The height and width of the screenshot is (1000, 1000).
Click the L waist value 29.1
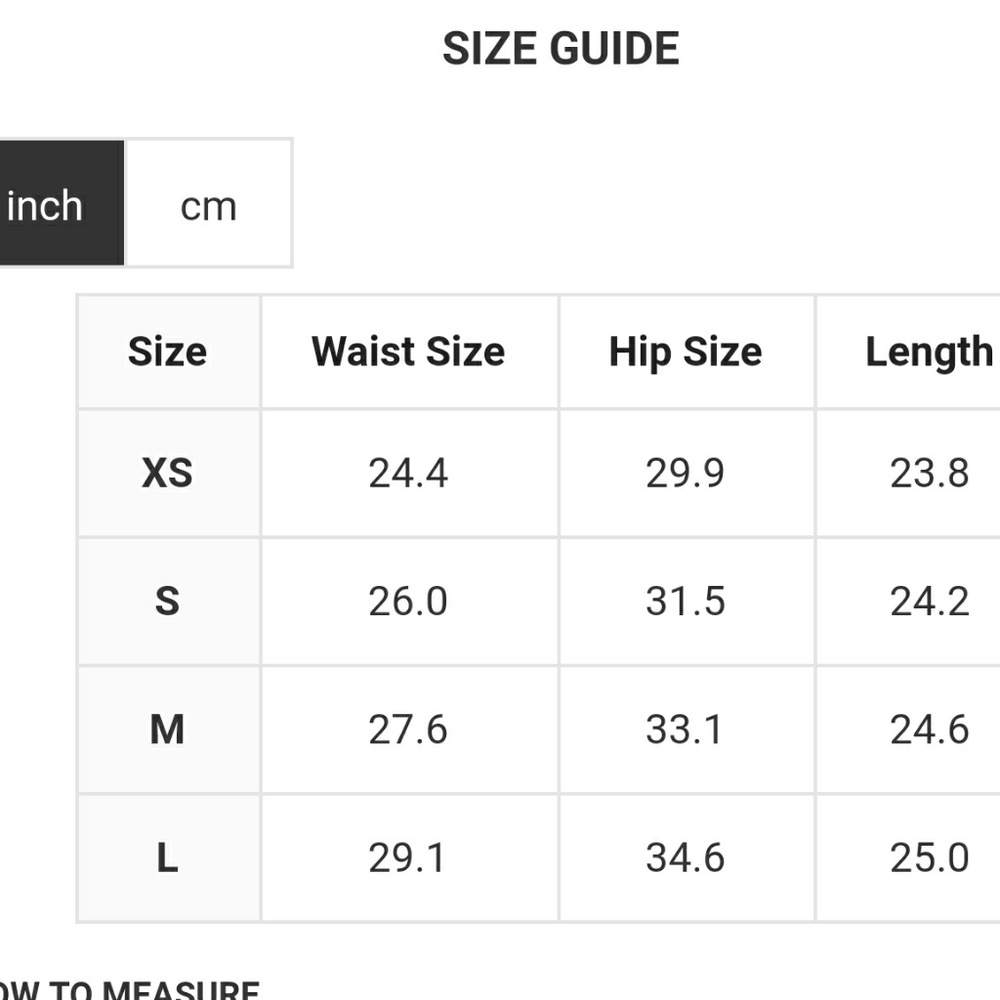coord(408,858)
